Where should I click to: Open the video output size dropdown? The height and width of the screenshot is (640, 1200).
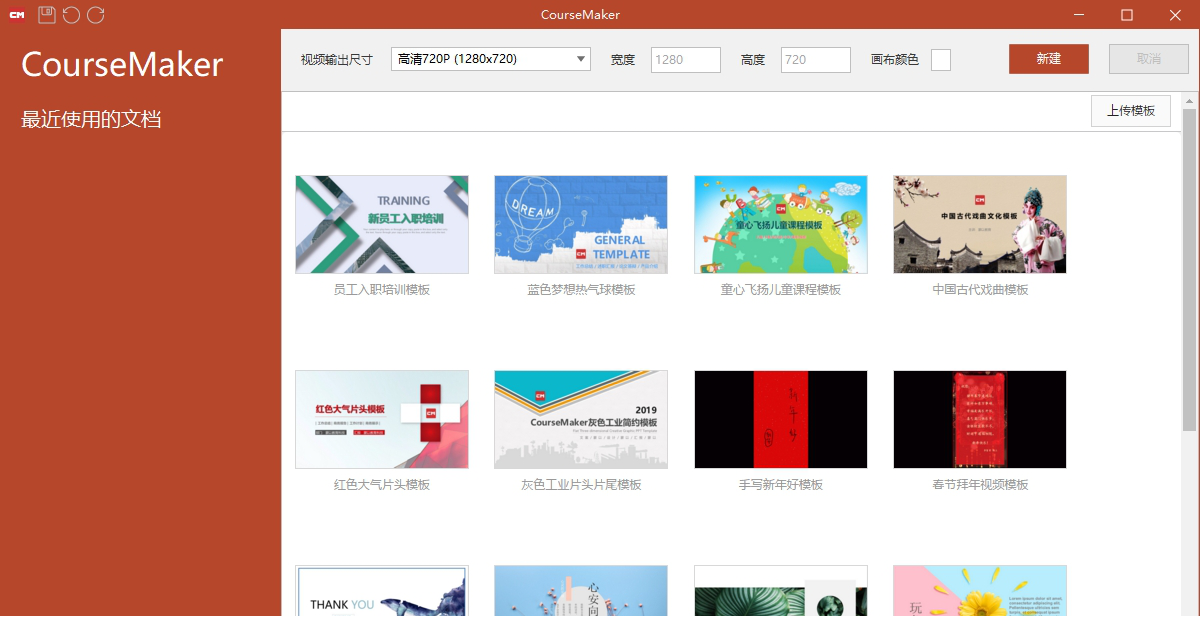tap(491, 59)
